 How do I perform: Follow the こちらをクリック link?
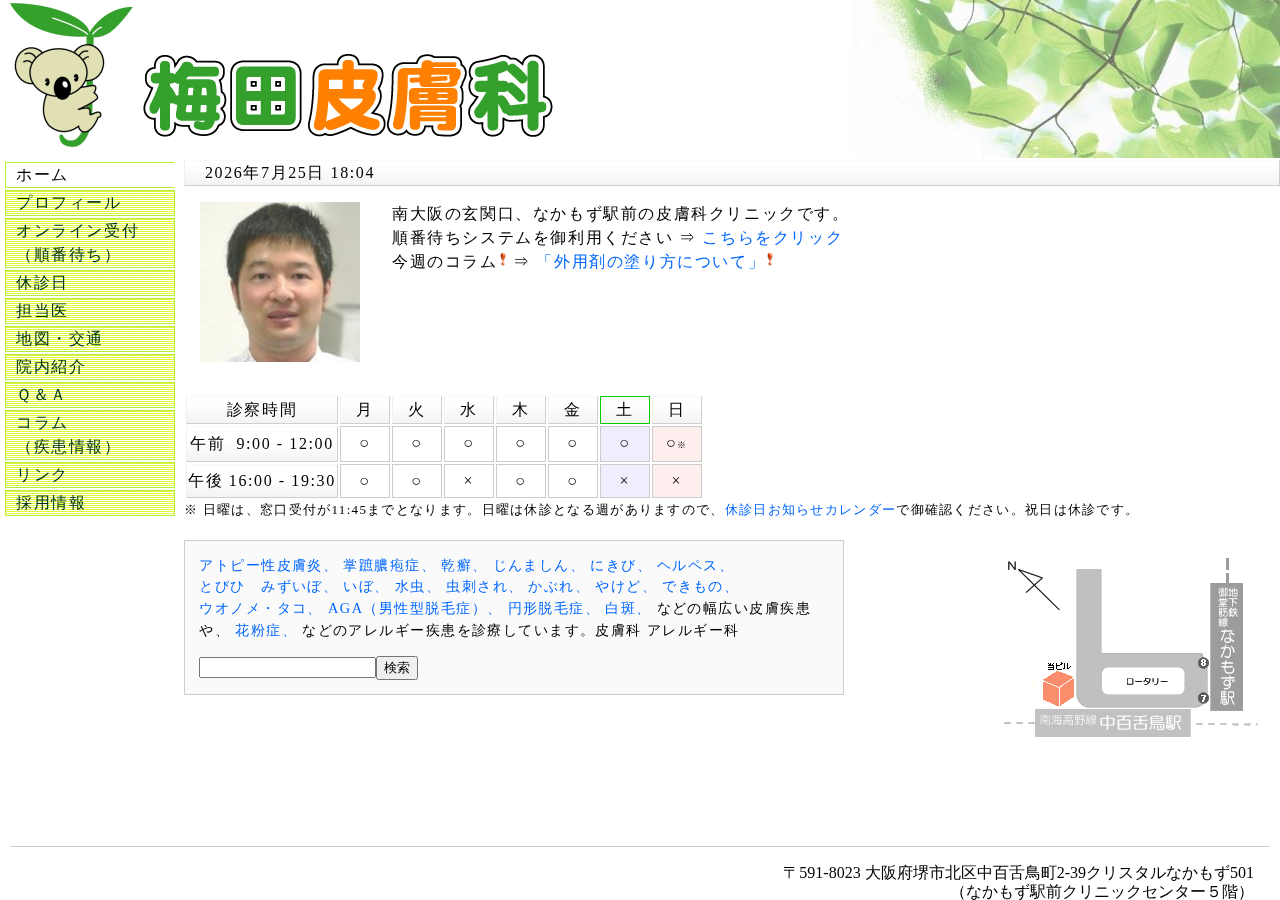(x=772, y=238)
